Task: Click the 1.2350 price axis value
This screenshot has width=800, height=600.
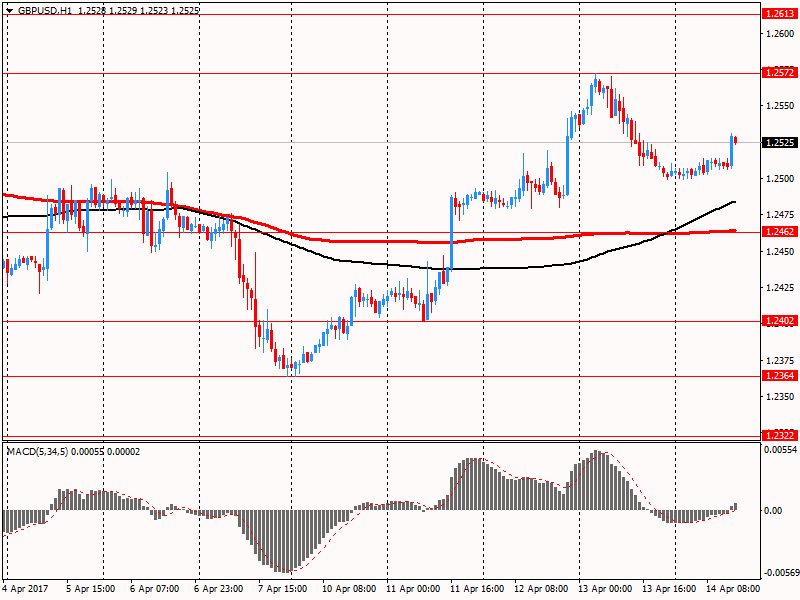Action: click(780, 396)
